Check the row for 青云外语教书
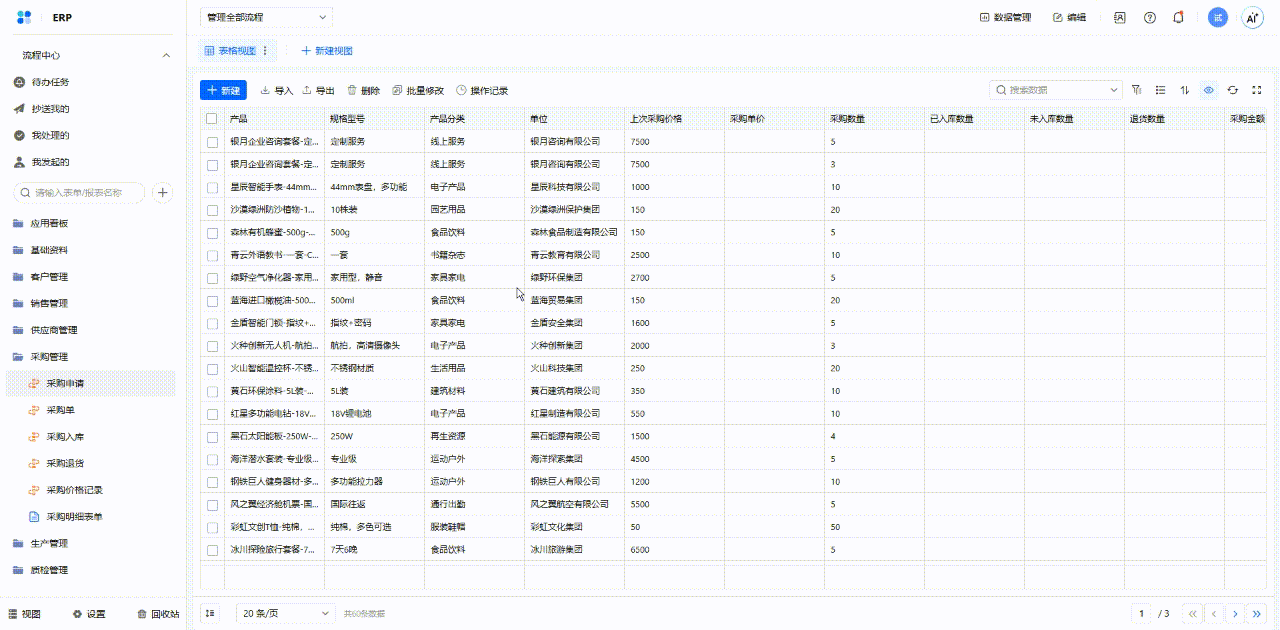 tap(212, 255)
